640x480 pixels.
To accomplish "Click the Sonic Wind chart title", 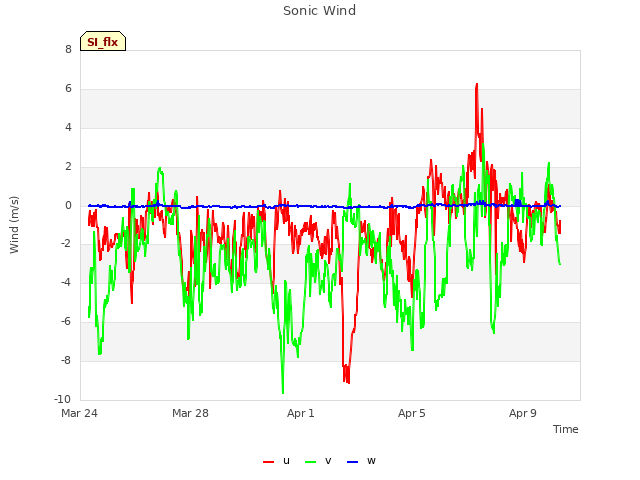I will click(x=320, y=11).
